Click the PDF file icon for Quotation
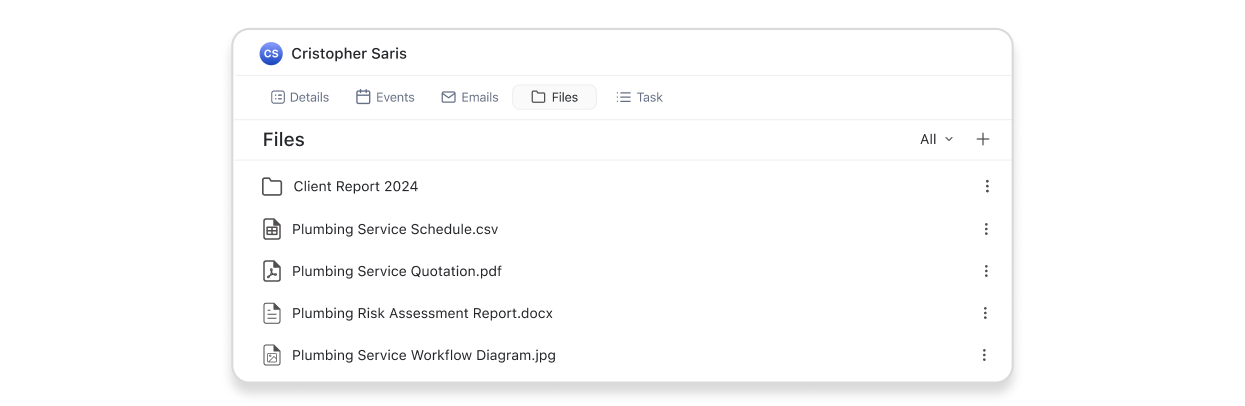Screen dimensions: 1245x406 (272, 271)
